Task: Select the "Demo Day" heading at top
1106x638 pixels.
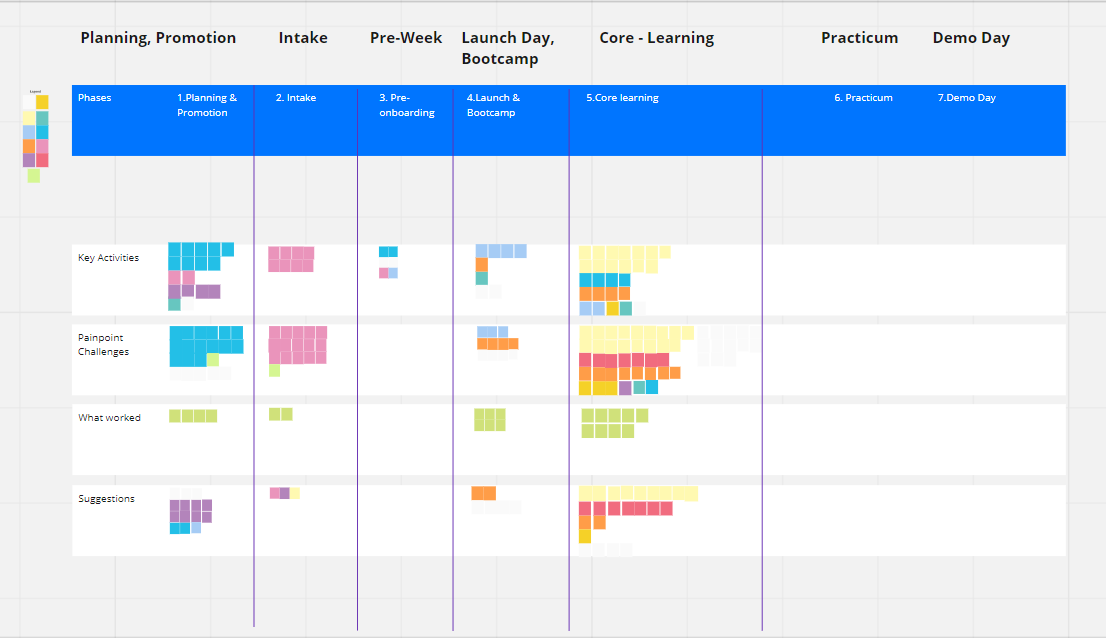Action: 971,38
